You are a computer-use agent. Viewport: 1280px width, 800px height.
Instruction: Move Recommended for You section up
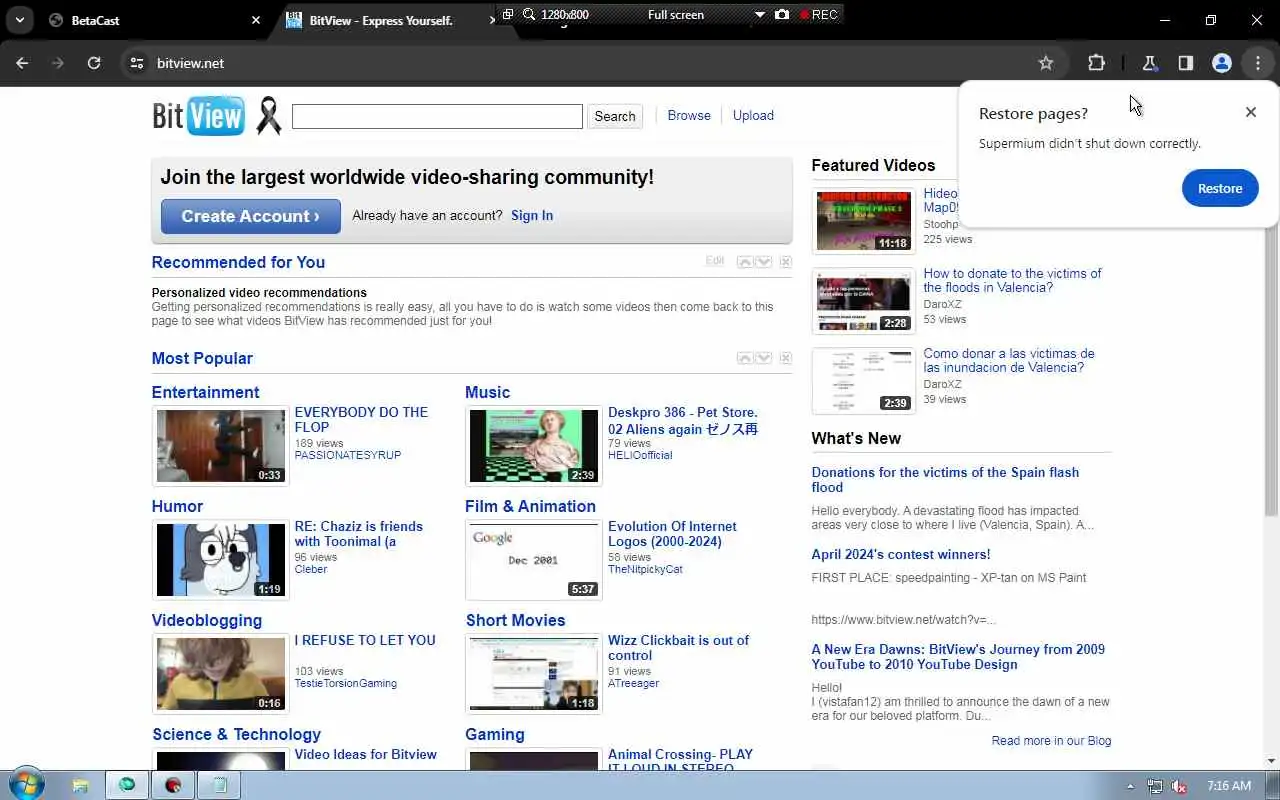pos(744,262)
